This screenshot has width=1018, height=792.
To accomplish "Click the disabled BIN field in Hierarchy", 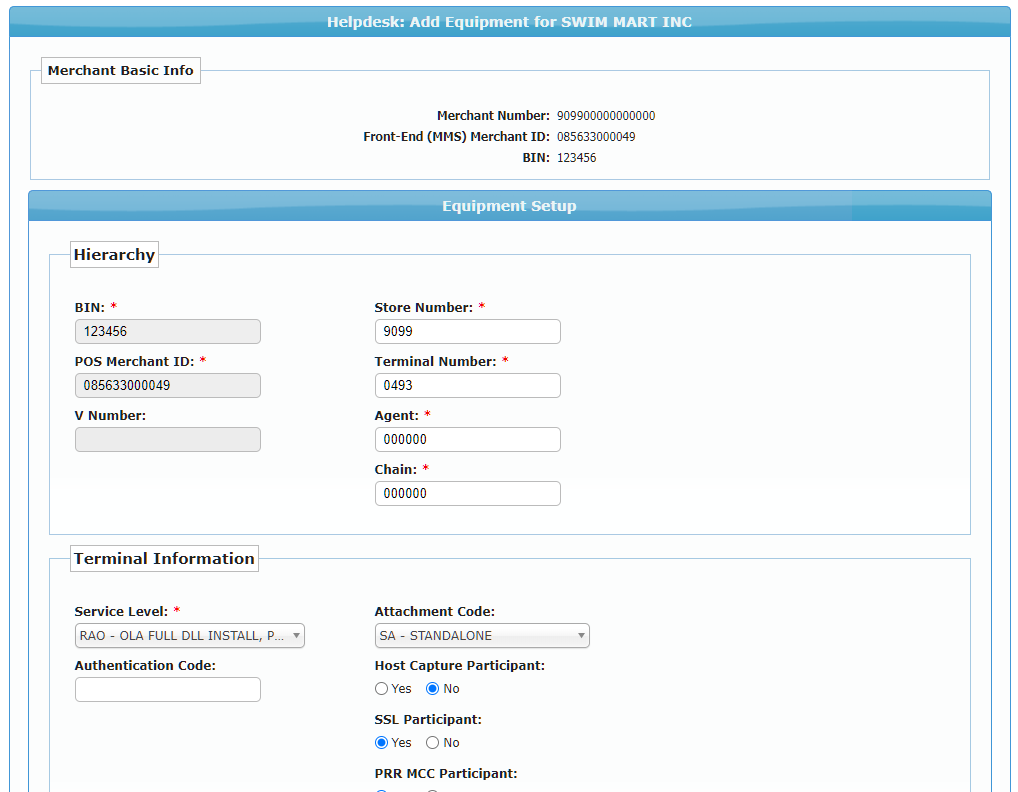I will 168,332.
